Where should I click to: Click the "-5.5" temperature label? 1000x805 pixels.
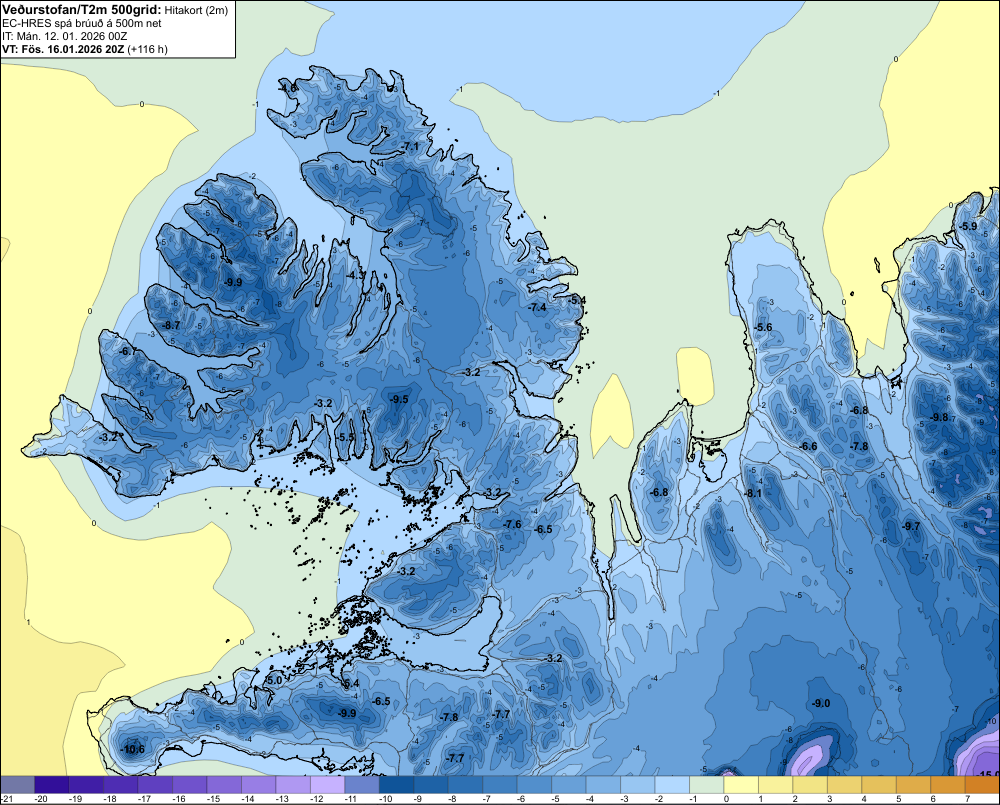(346, 437)
